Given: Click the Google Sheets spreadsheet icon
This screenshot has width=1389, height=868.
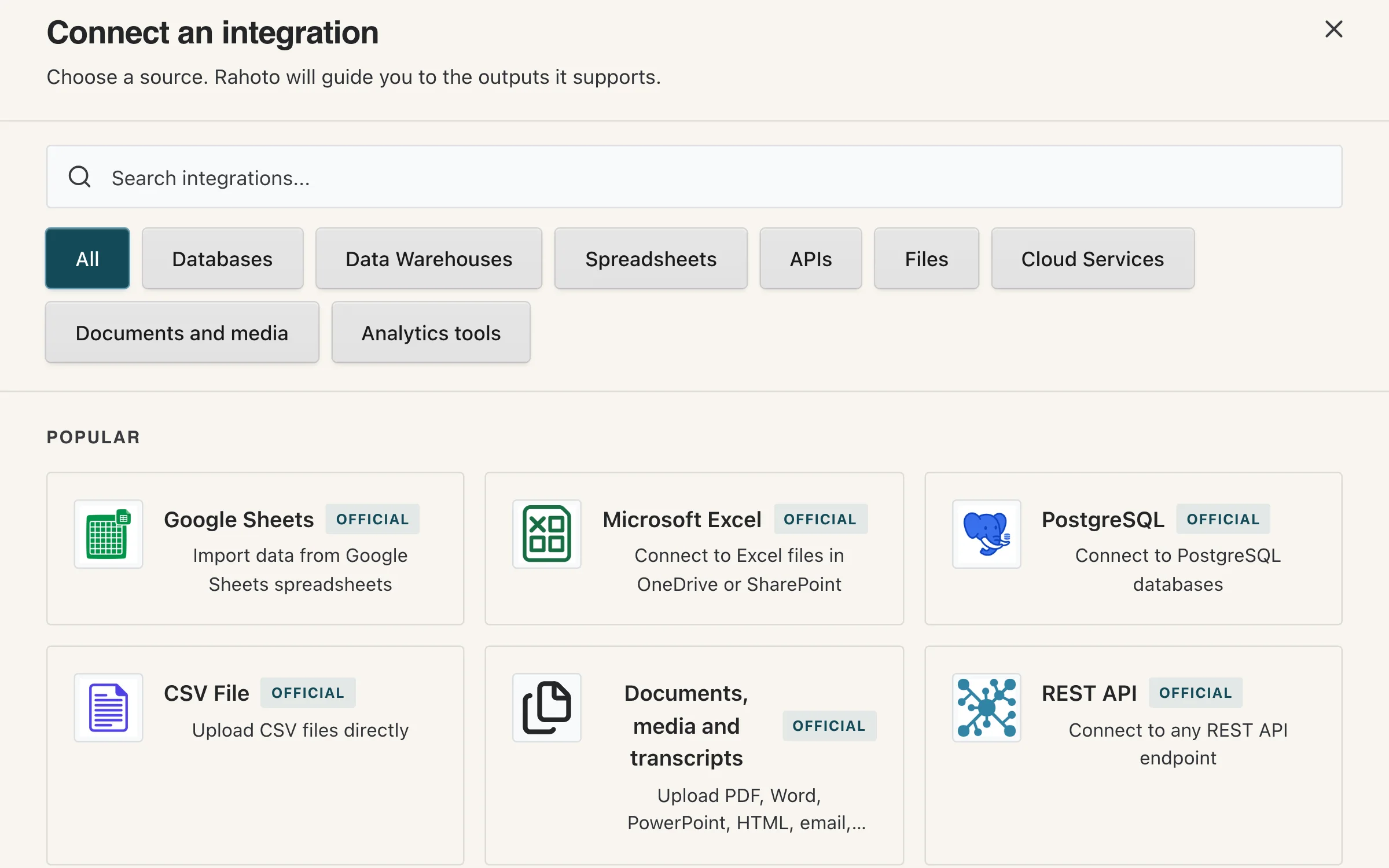Looking at the screenshot, I should [x=108, y=534].
